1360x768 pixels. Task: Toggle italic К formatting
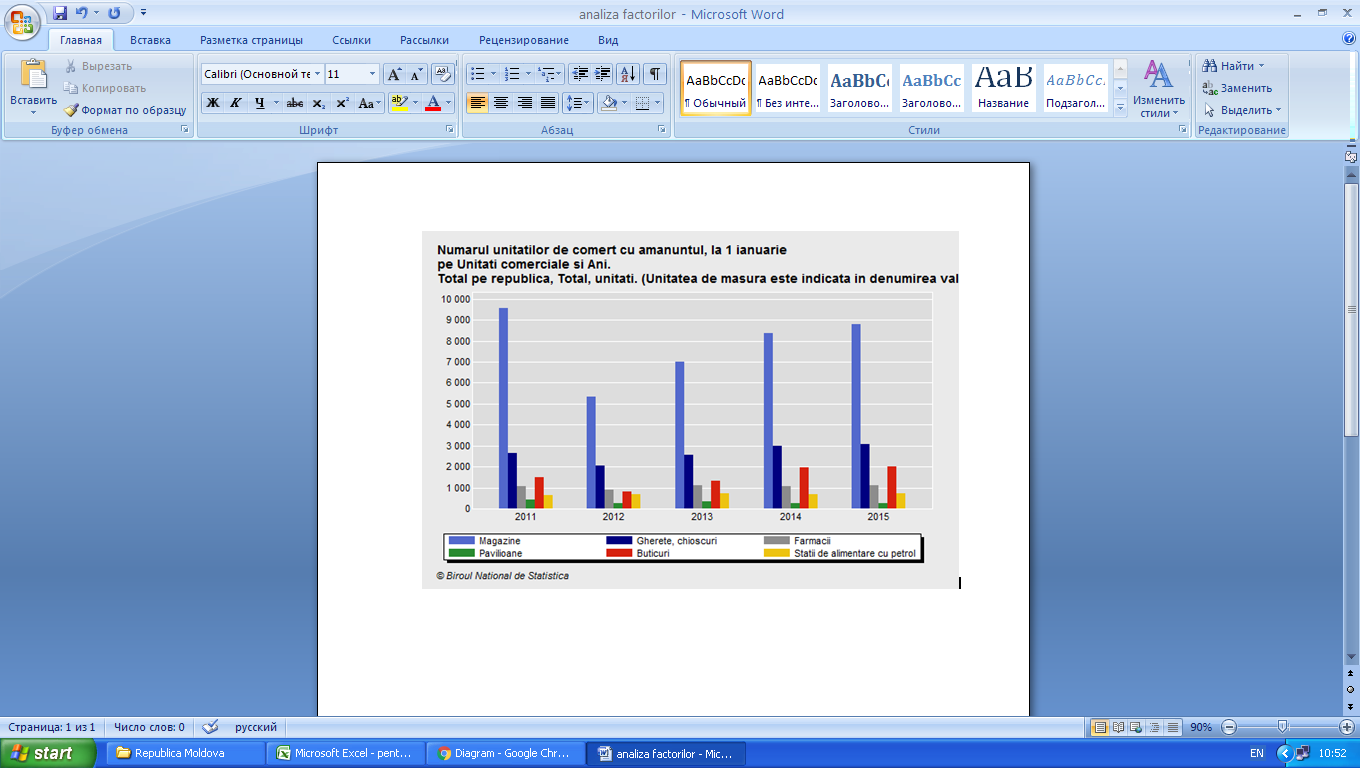(x=236, y=103)
